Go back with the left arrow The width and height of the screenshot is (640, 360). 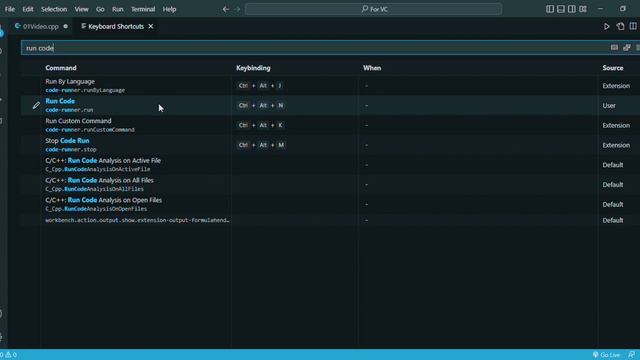point(226,9)
